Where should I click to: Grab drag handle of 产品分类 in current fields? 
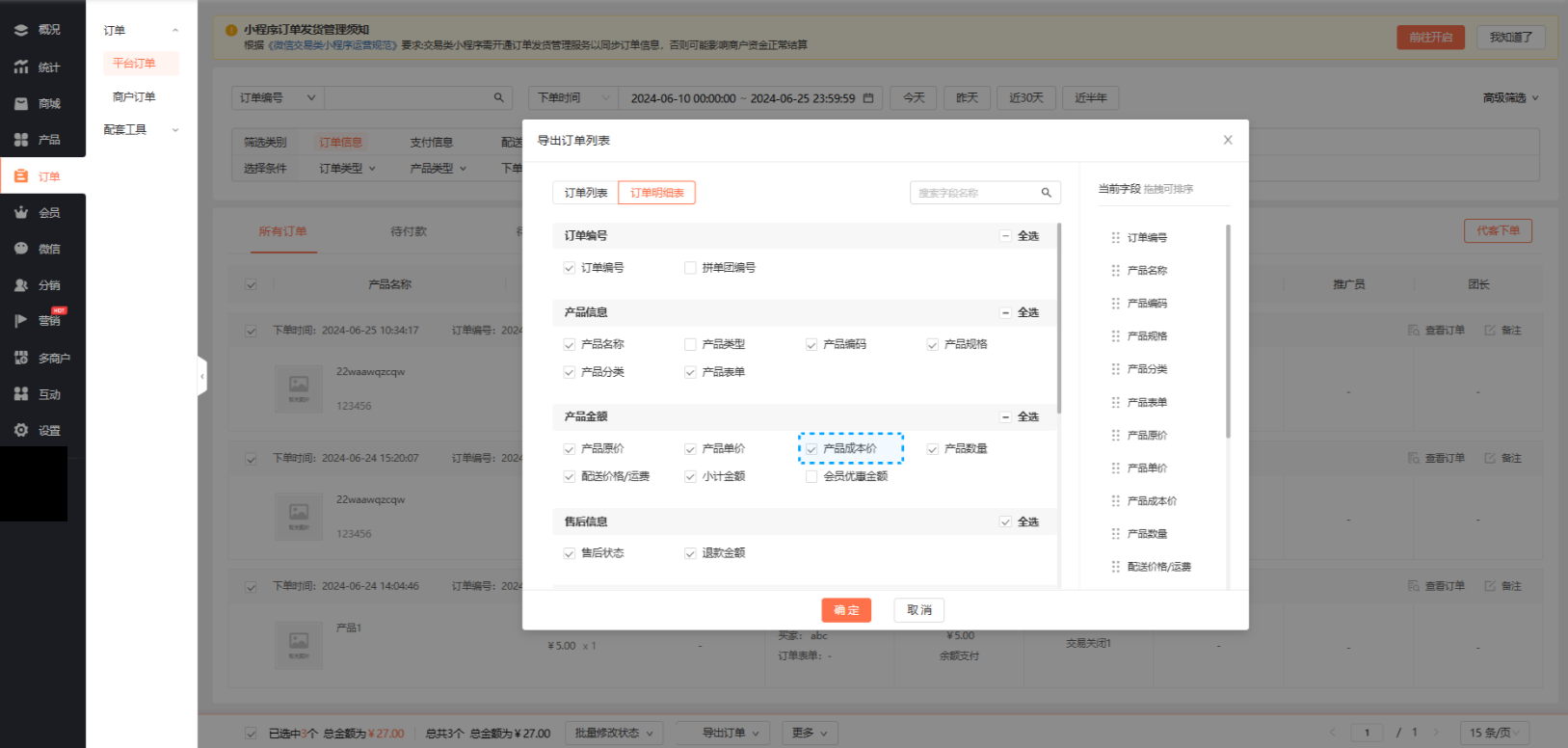(1115, 369)
